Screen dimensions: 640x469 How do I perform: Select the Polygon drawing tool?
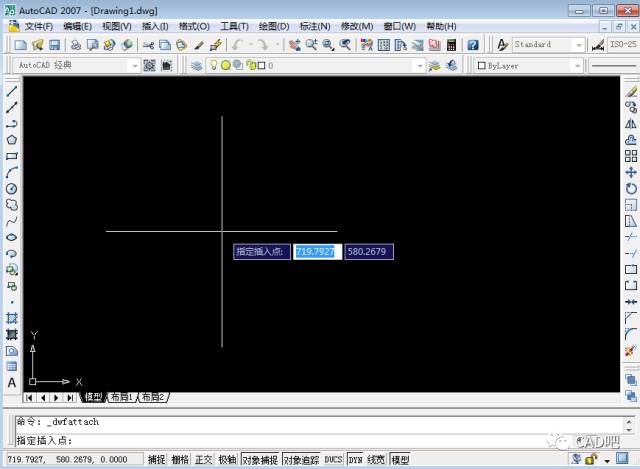tap(12, 140)
